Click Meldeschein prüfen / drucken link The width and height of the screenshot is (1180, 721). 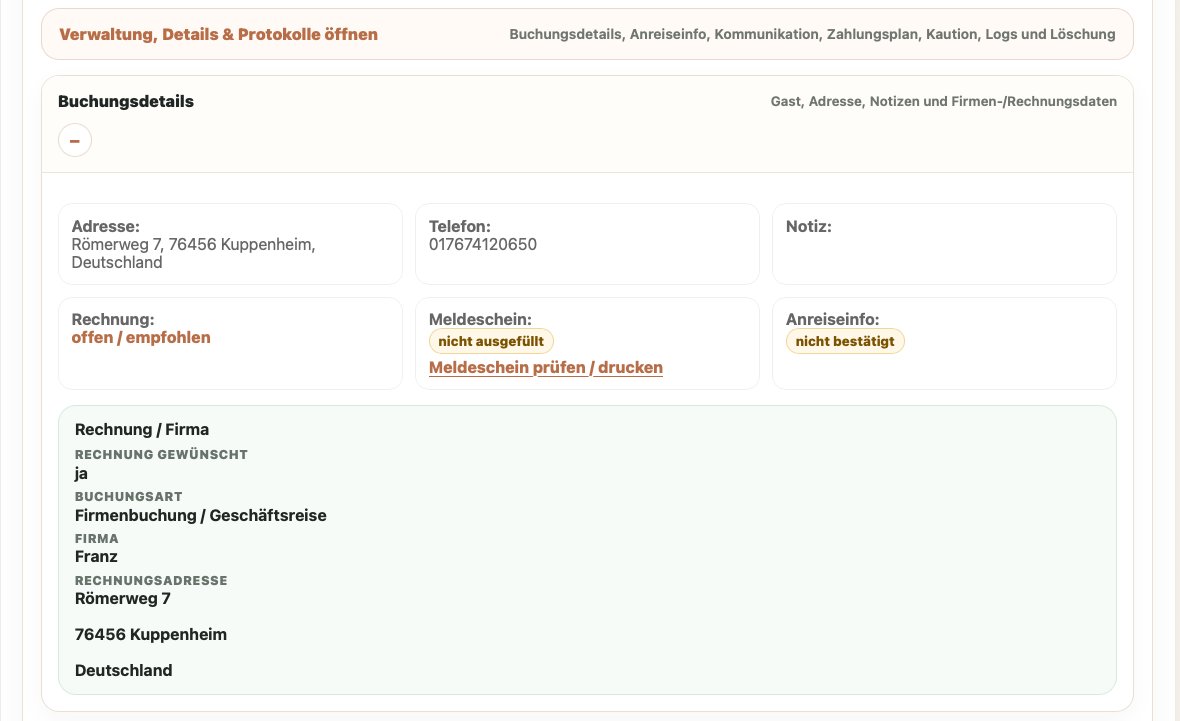point(546,367)
